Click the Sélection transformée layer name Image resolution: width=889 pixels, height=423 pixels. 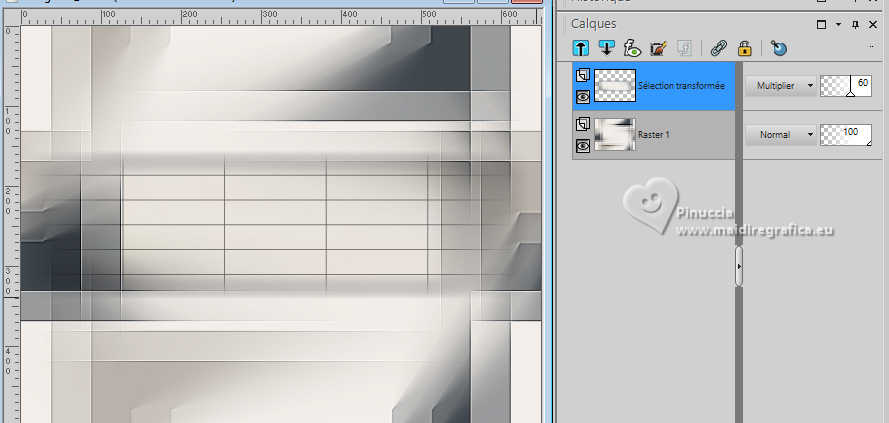click(x=681, y=86)
